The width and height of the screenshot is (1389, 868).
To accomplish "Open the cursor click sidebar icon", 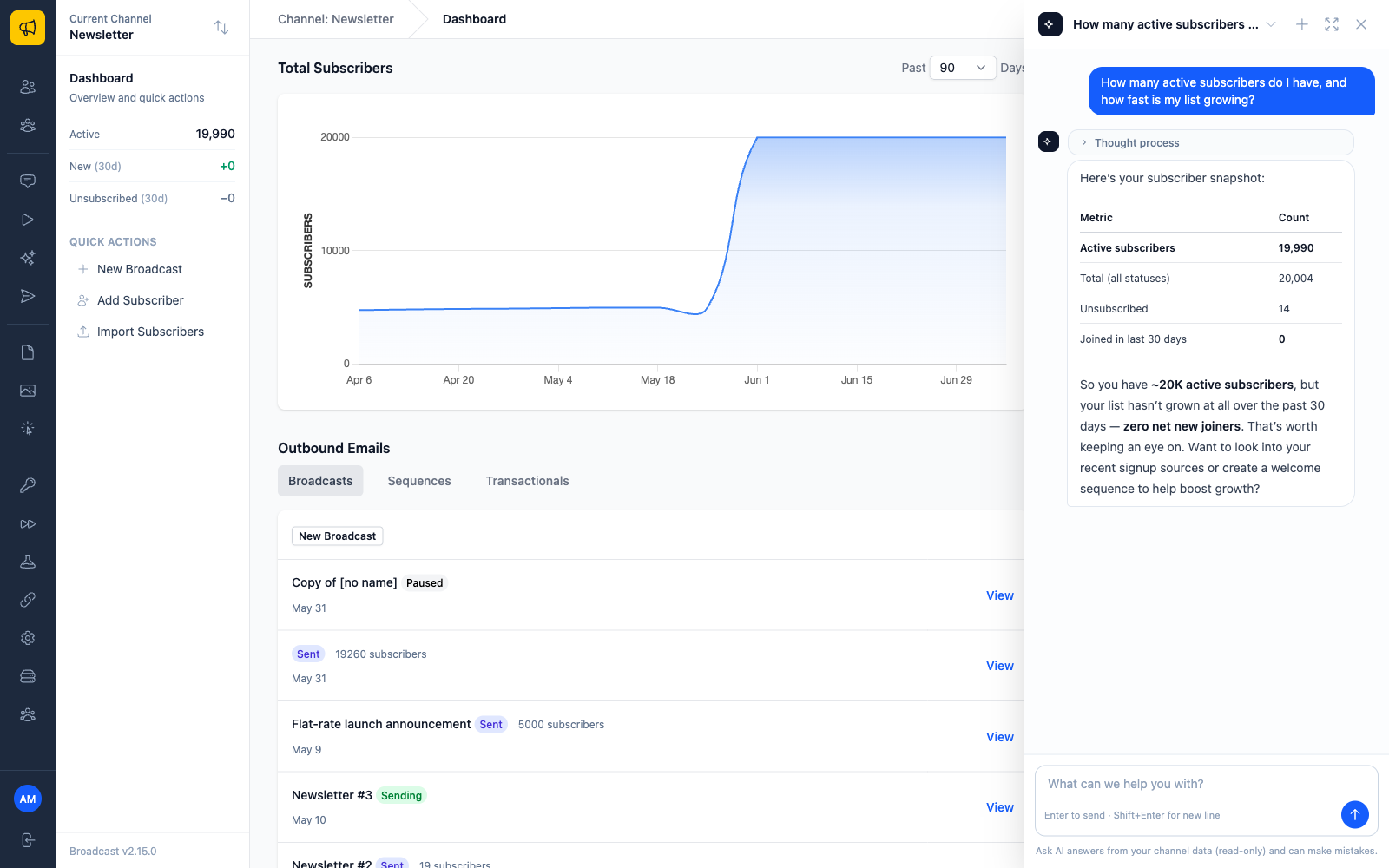I will click(28, 429).
